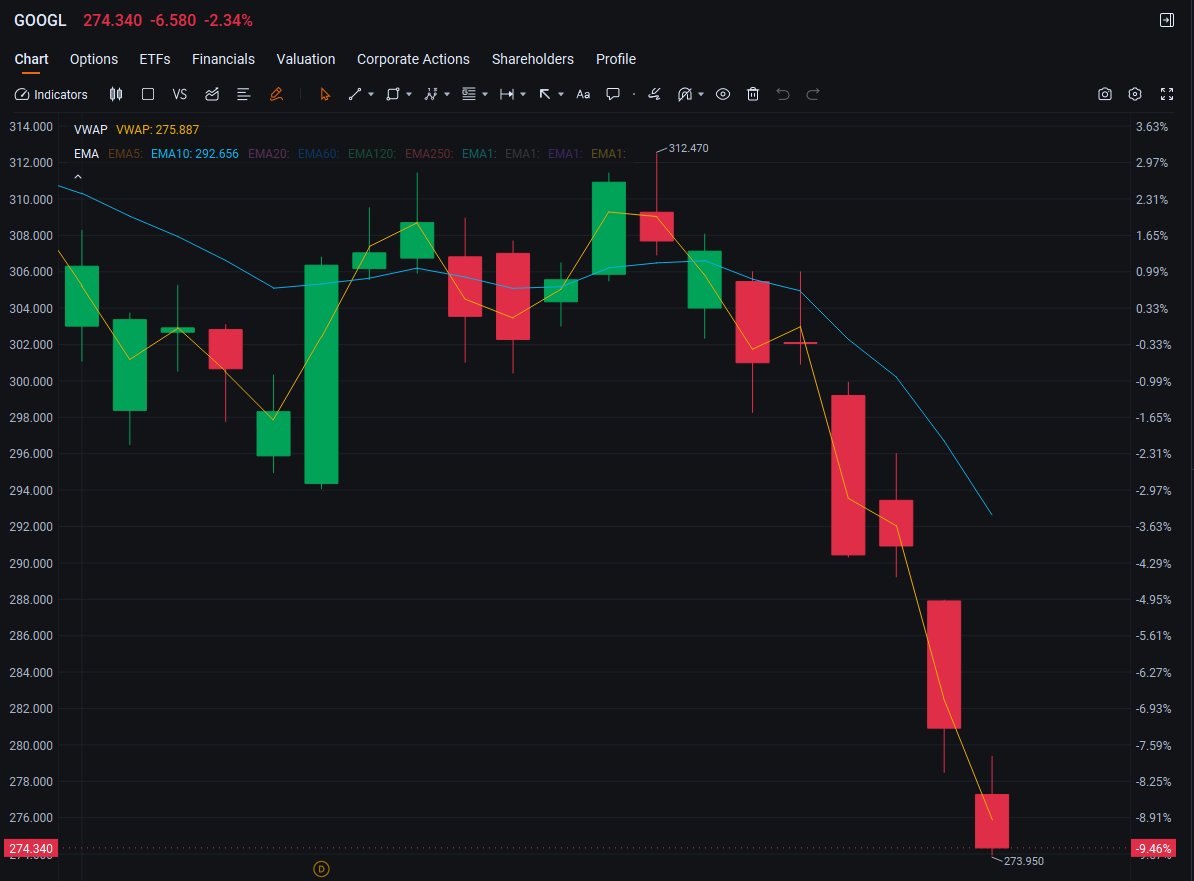The height and width of the screenshot is (881, 1194).
Task: Open the Valuation tab
Action: click(x=305, y=59)
